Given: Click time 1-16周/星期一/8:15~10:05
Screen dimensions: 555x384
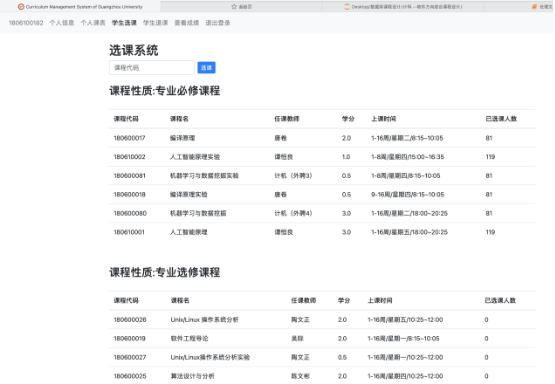Looking at the screenshot, I should [404, 338].
